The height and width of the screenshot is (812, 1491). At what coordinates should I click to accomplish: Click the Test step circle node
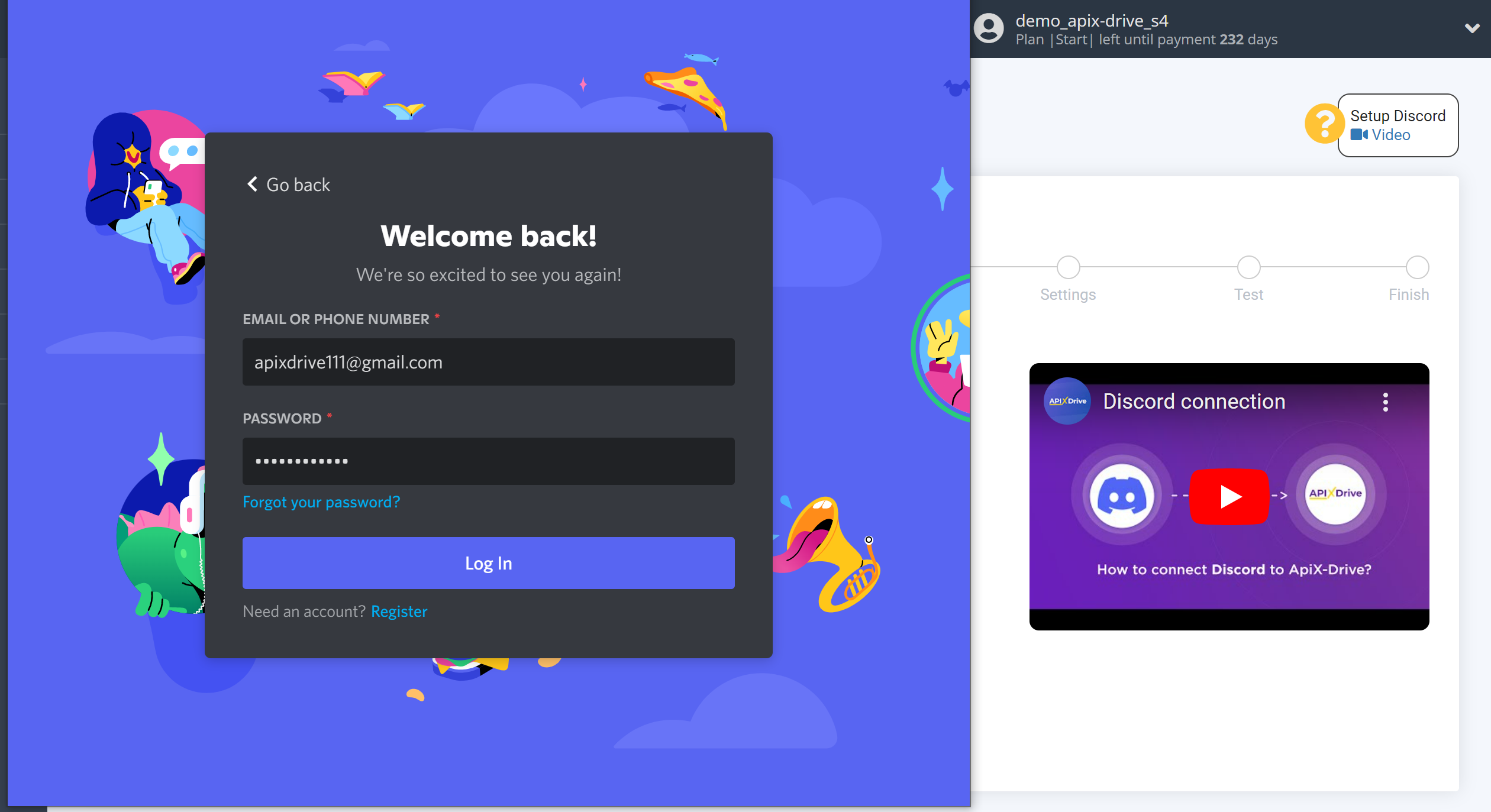pyautogui.click(x=1249, y=266)
